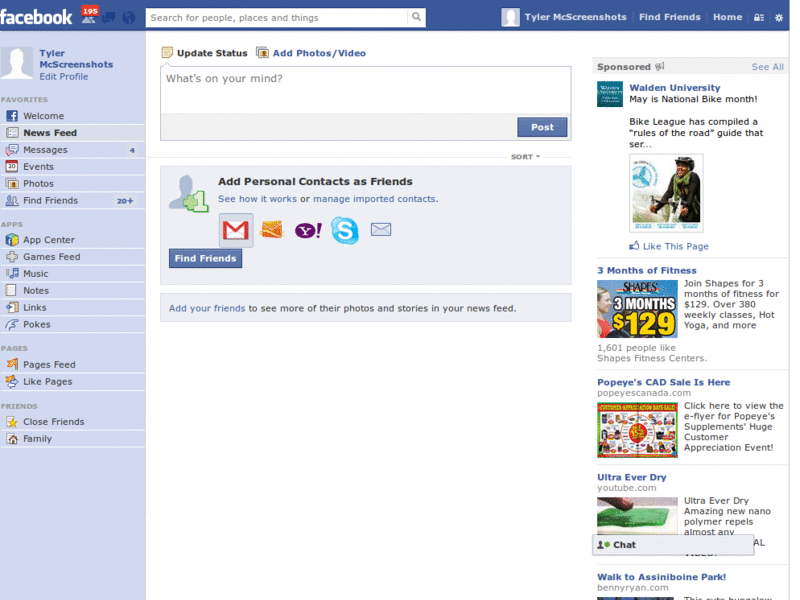
Task: Select the other email envelope icon
Action: pyautogui.click(x=381, y=230)
